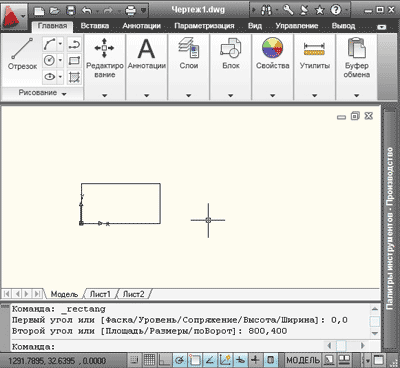Select the ellipse drawing tool

[49, 77]
